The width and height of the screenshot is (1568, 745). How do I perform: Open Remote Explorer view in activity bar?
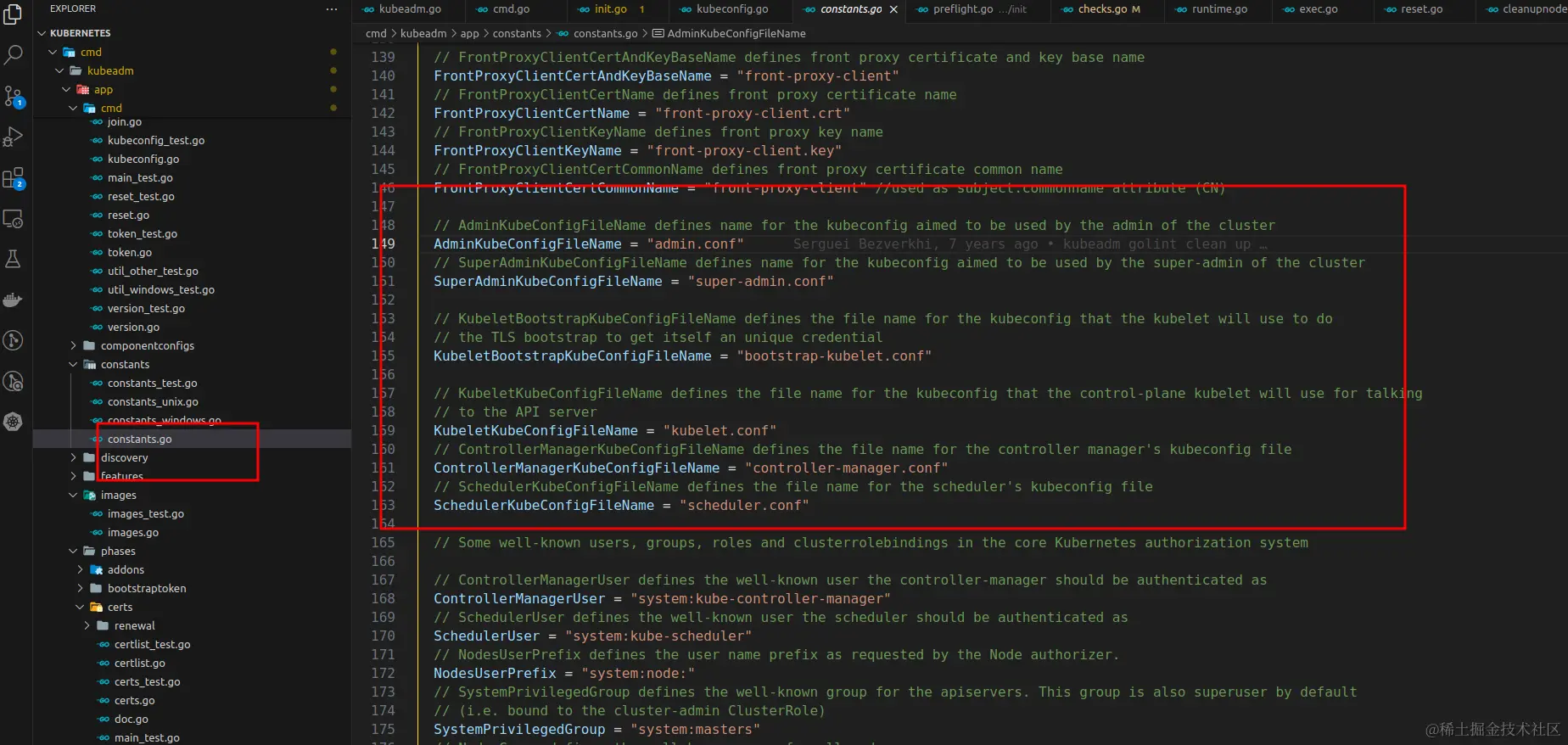(x=14, y=219)
